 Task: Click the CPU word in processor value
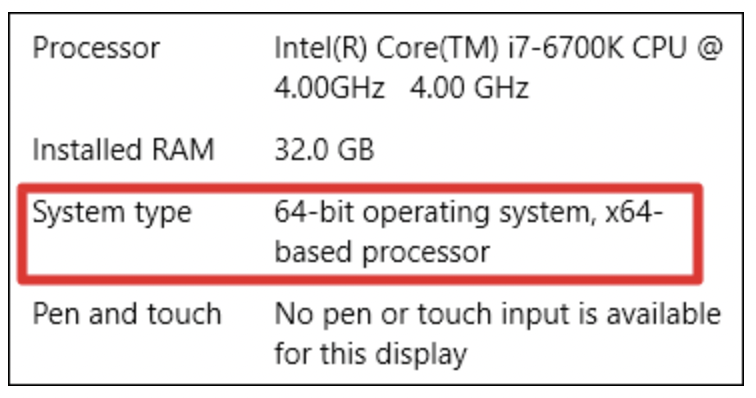pyautogui.click(x=659, y=48)
